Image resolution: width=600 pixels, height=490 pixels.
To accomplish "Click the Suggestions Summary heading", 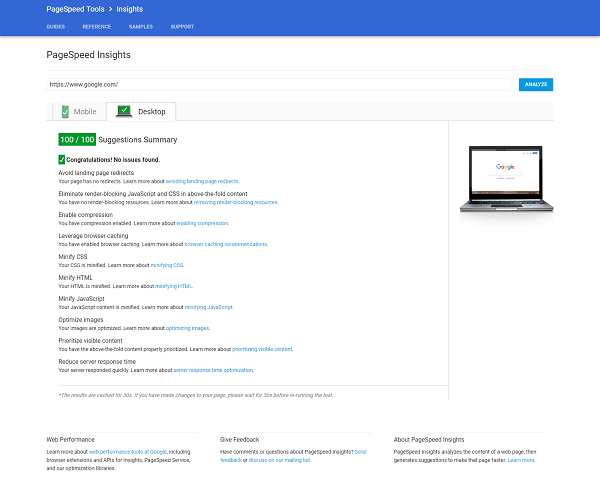I will tap(138, 140).
